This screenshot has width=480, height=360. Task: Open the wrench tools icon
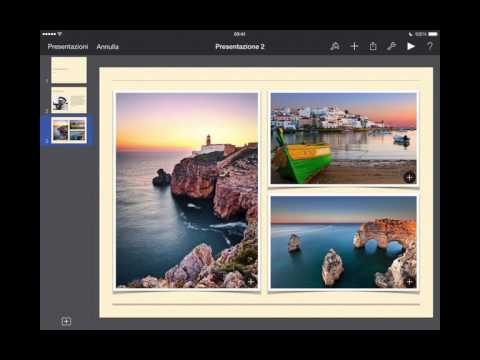click(392, 46)
